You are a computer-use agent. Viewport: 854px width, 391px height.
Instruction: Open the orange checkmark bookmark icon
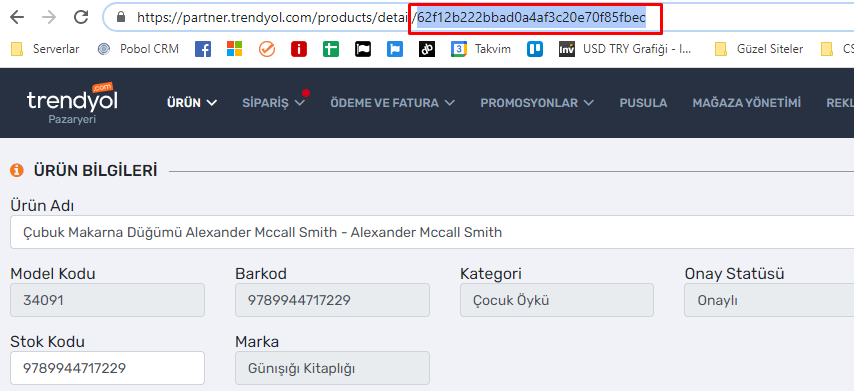click(267, 49)
